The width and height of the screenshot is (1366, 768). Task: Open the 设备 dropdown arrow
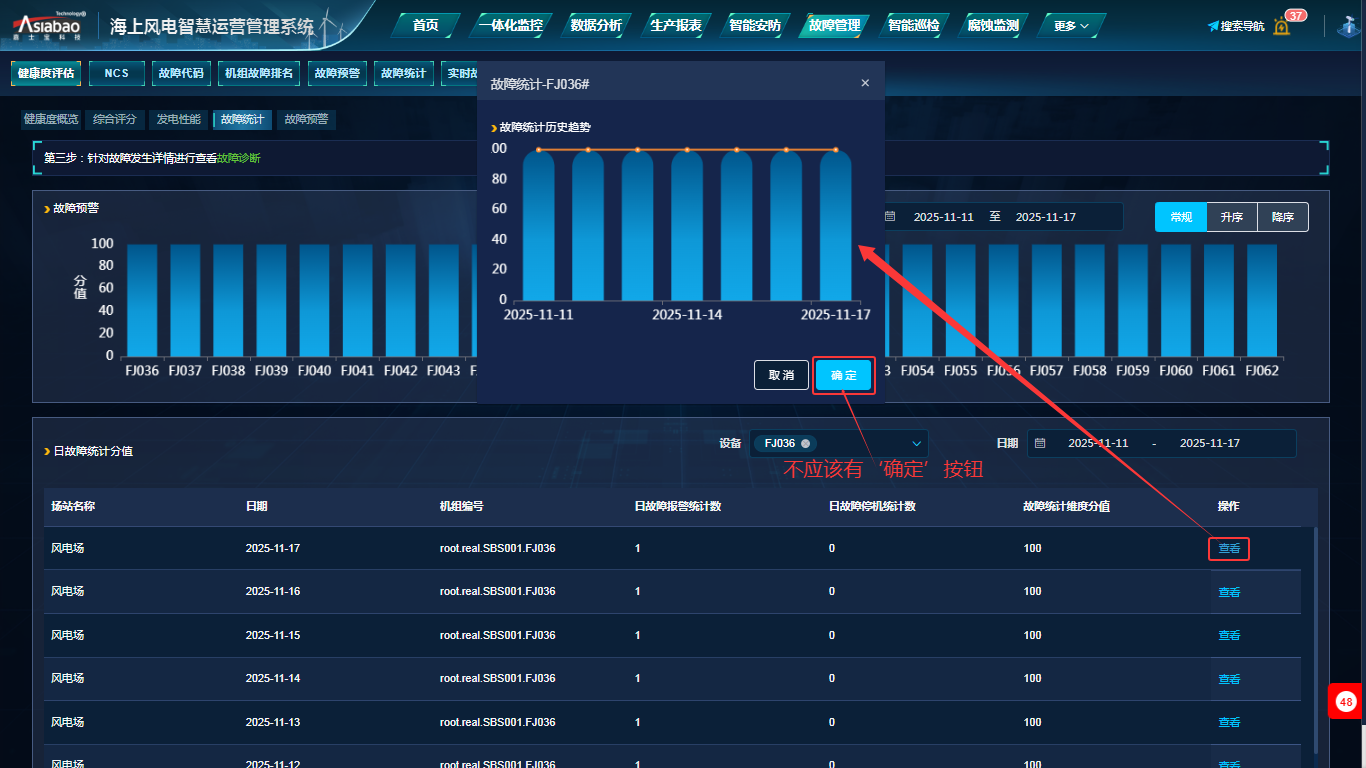tap(917, 443)
